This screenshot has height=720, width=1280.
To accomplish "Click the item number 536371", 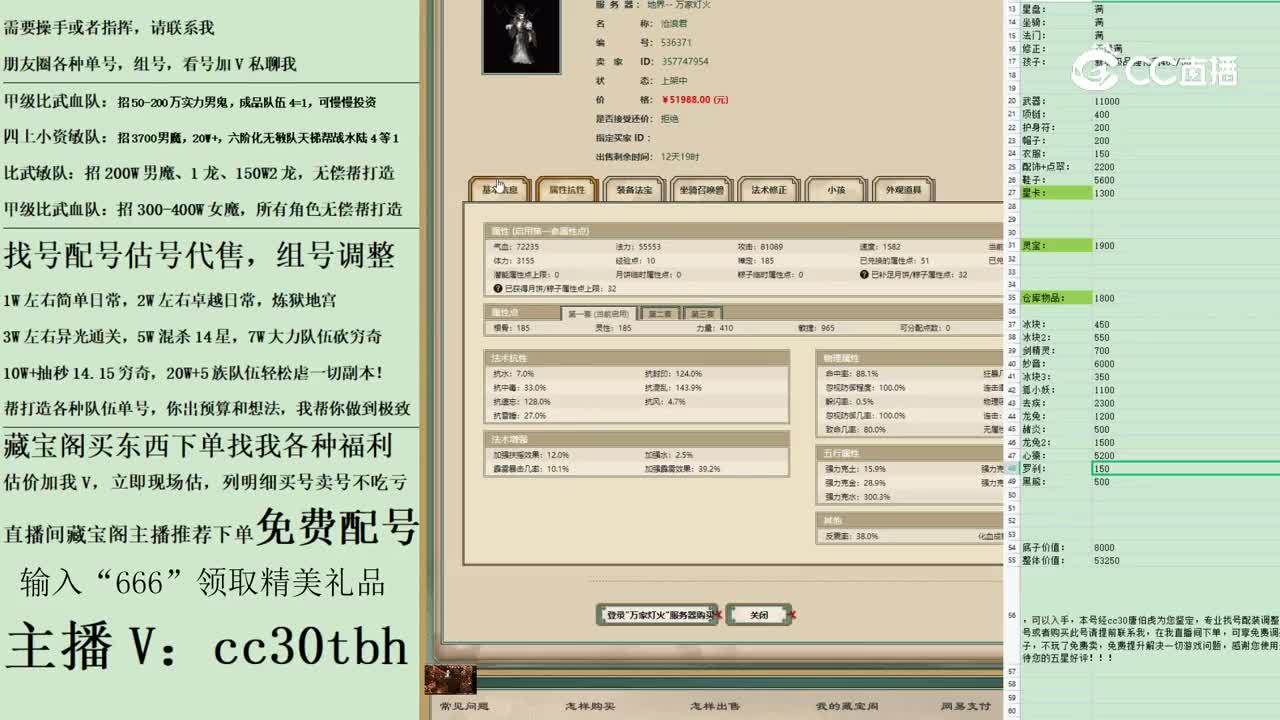I will pyautogui.click(x=676, y=43).
